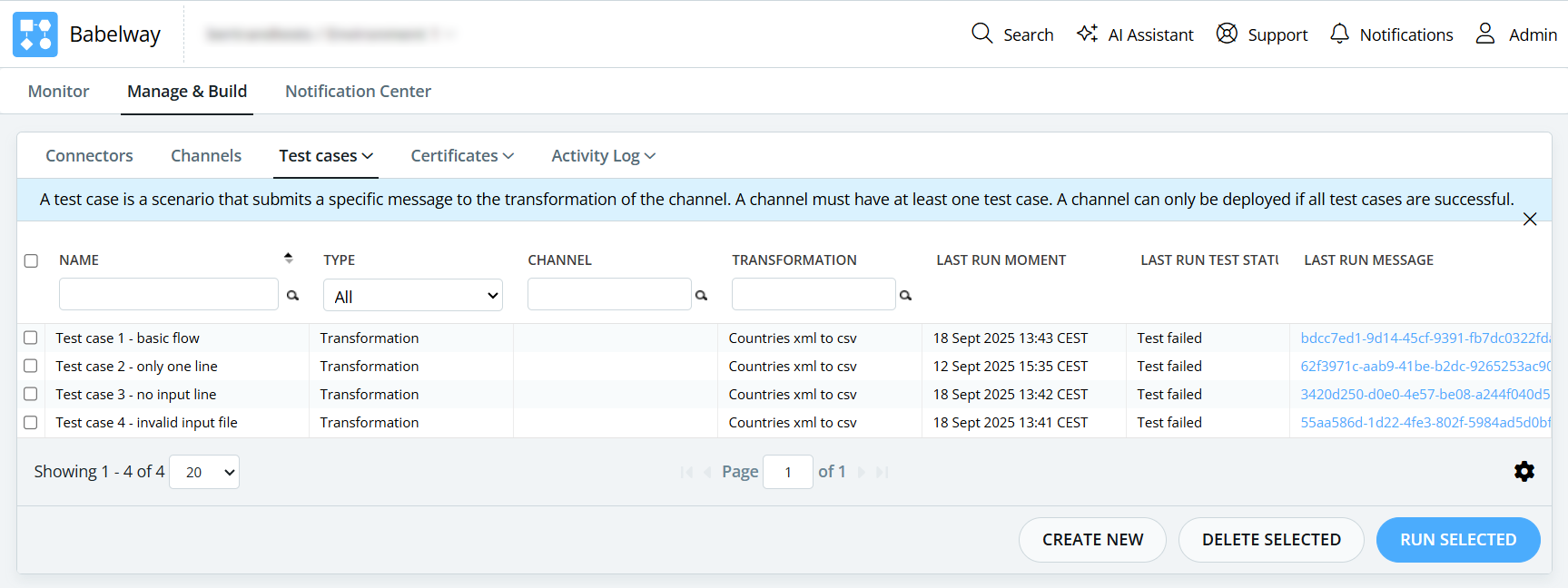Go to next page arrow
The width and height of the screenshot is (1568, 588).
click(861, 472)
